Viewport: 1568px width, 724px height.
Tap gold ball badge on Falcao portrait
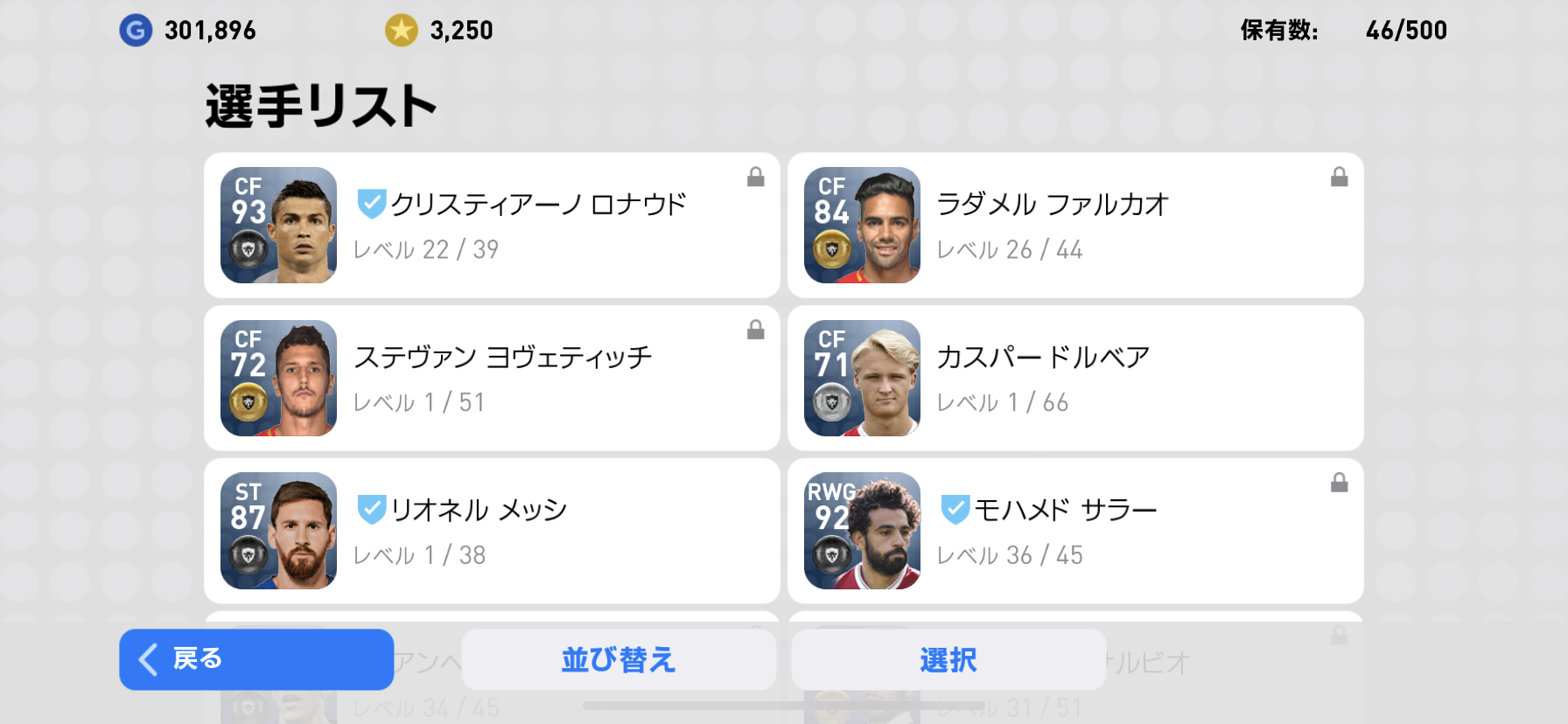tap(831, 251)
